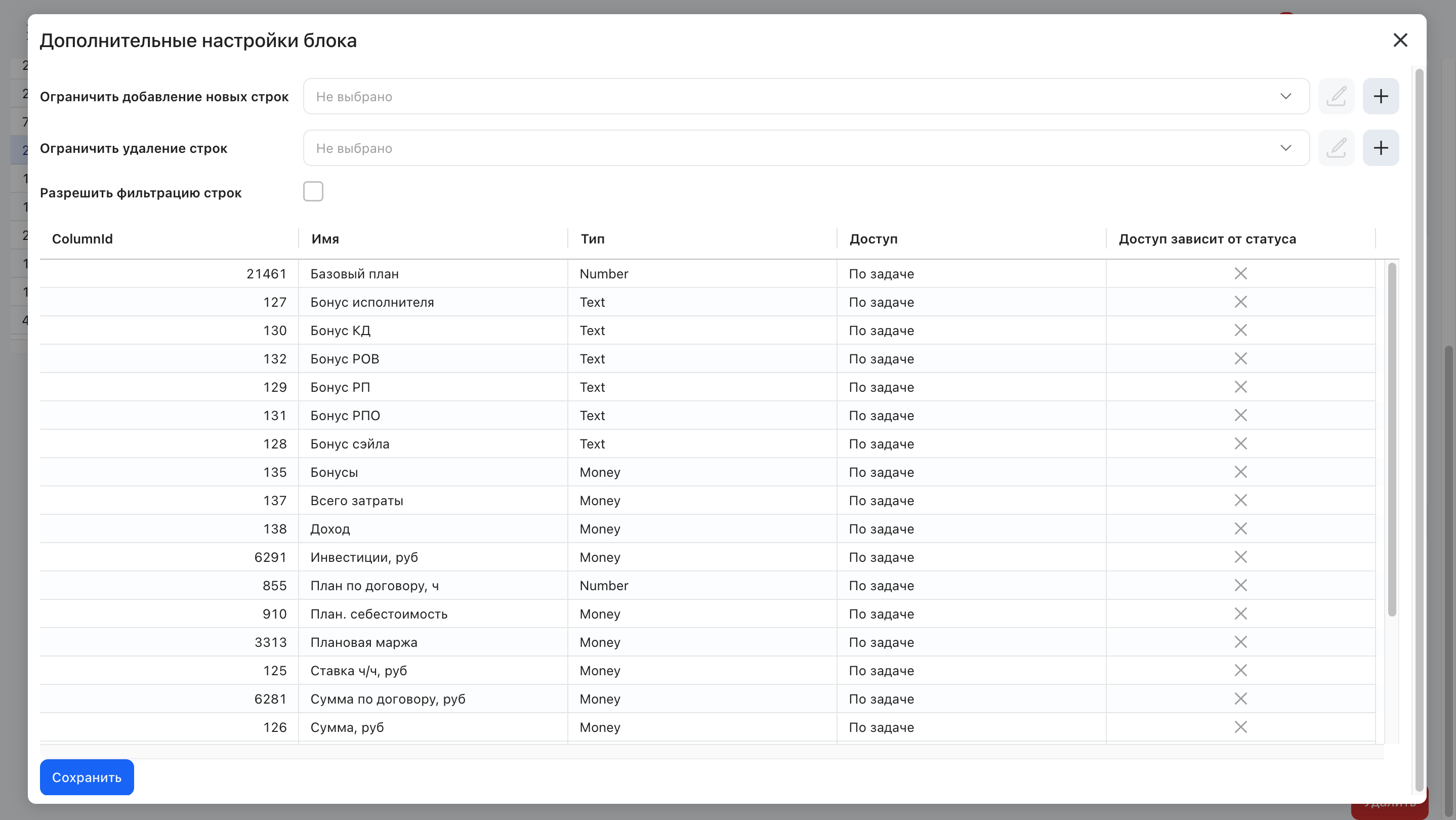Screen dimensions: 1456x820
Task: Select the 'Базовый план' name cell
Action: pyautogui.click(x=433, y=273)
